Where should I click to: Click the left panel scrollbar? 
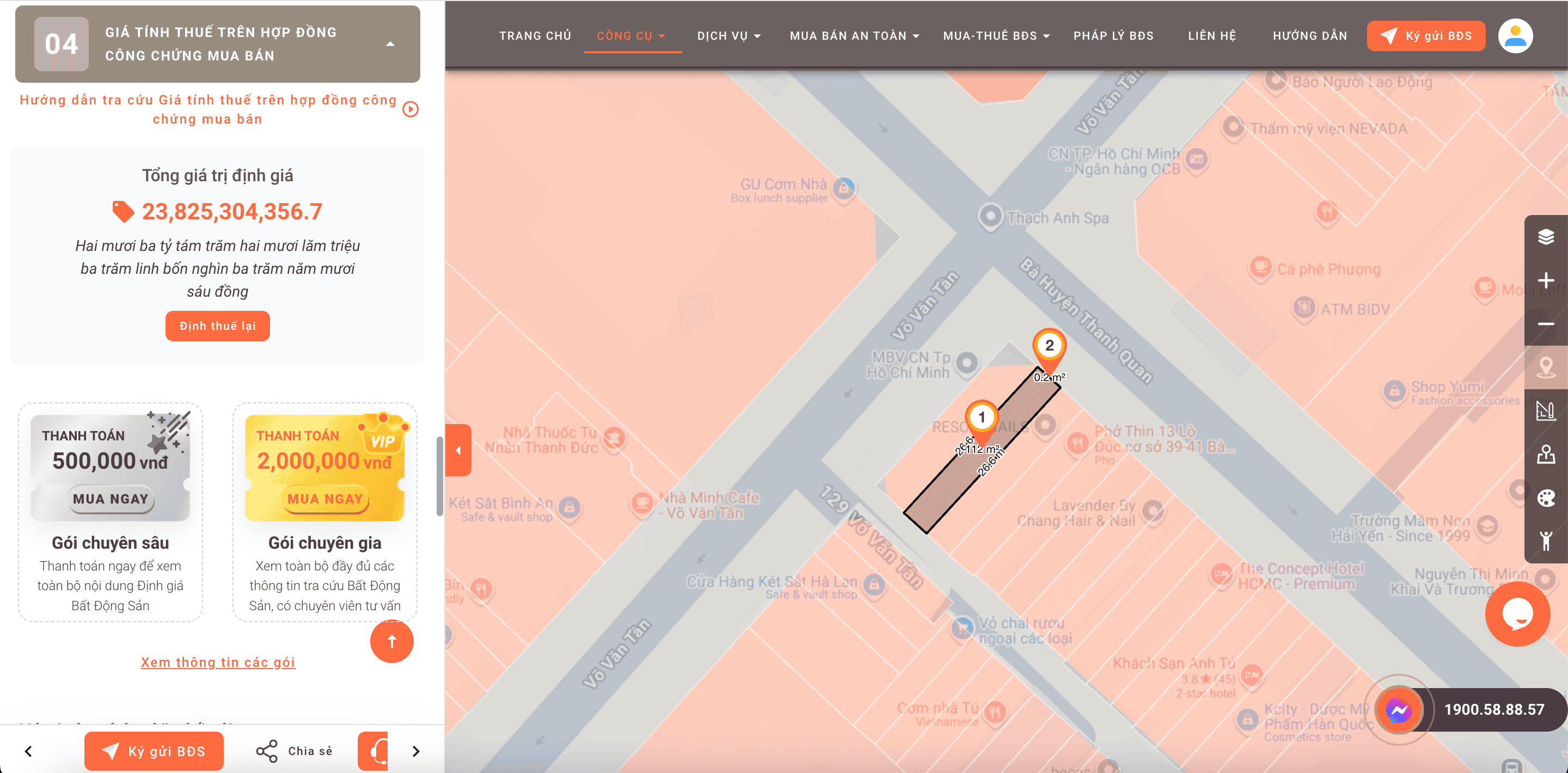pos(439,476)
